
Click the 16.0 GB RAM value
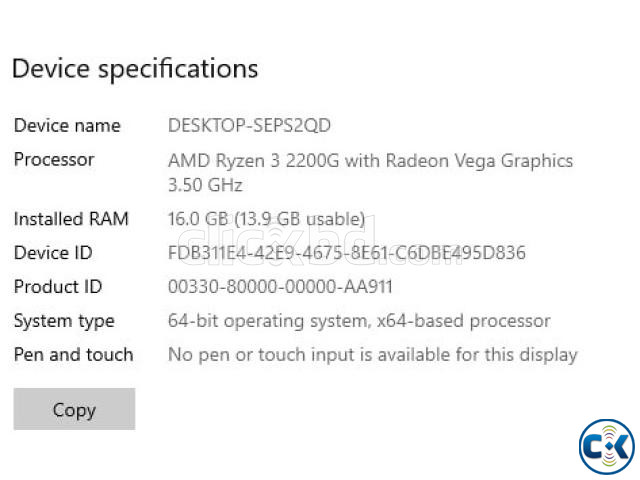196,219
